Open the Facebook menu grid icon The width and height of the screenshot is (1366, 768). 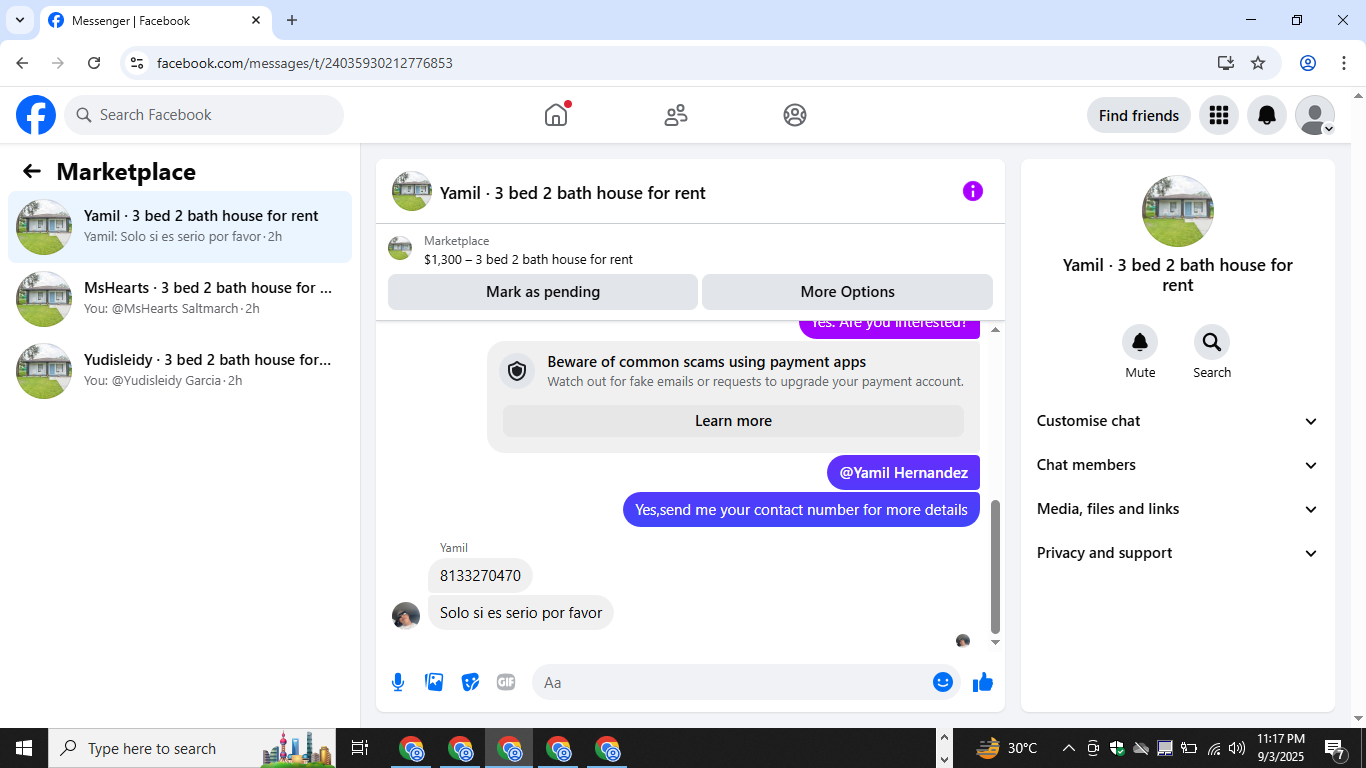pos(1218,115)
